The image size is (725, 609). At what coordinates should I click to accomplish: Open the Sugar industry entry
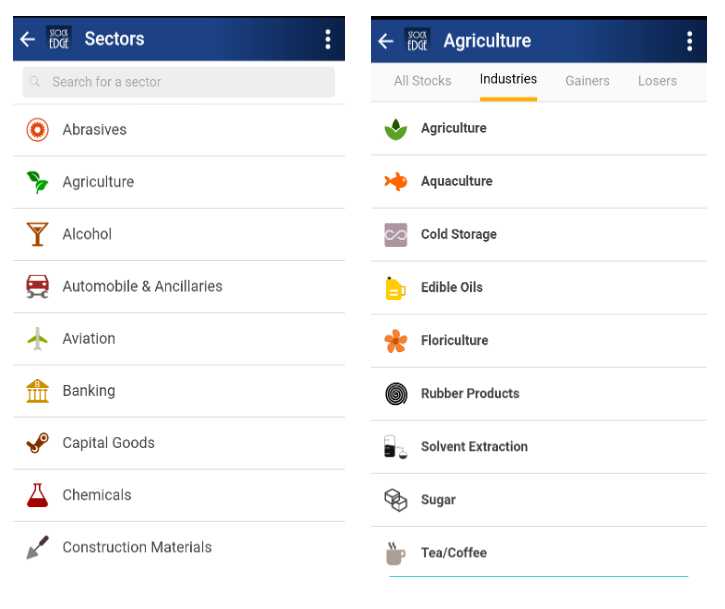pos(438,500)
